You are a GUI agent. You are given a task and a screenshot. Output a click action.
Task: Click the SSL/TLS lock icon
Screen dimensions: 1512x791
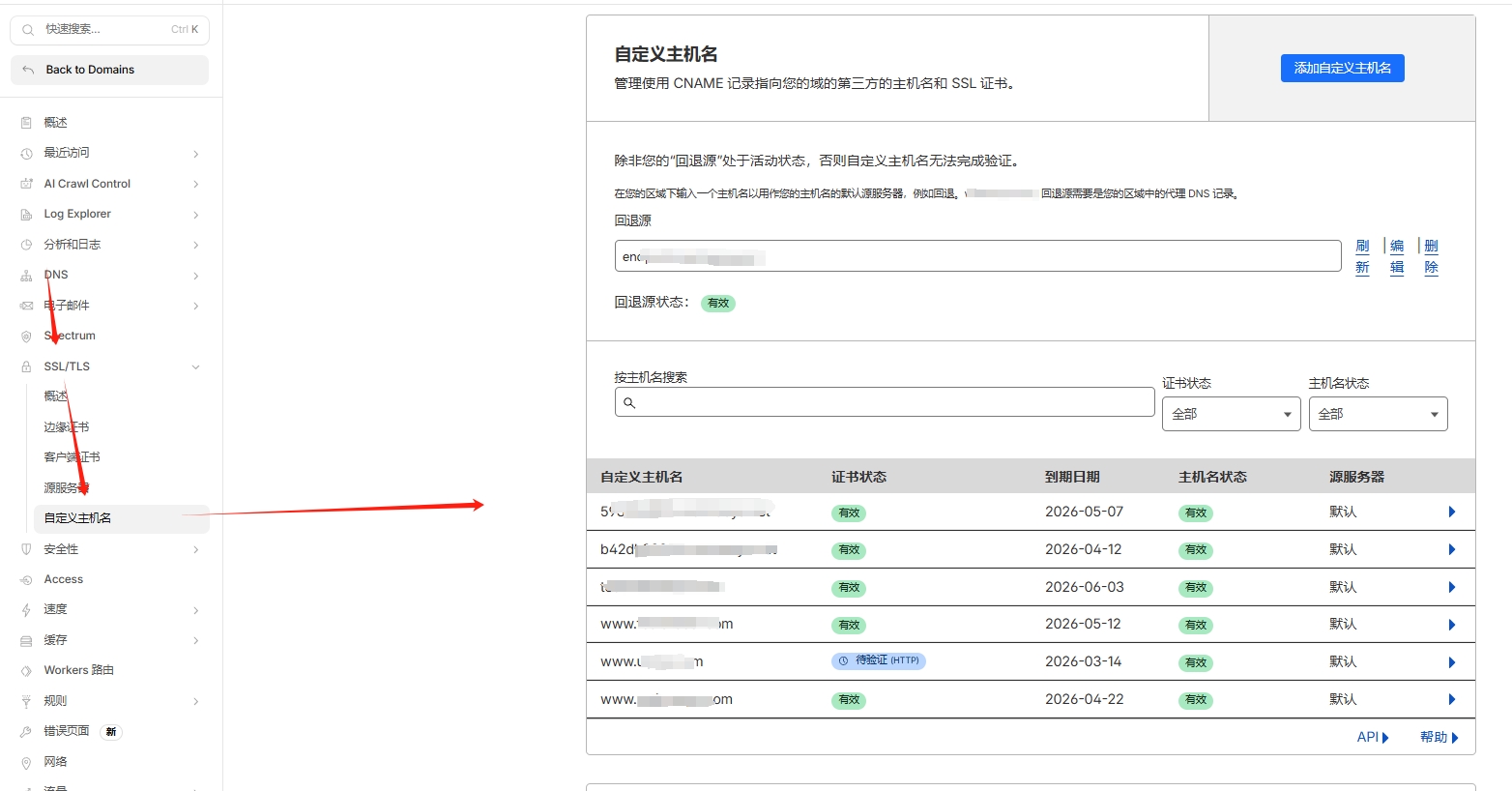click(26, 366)
